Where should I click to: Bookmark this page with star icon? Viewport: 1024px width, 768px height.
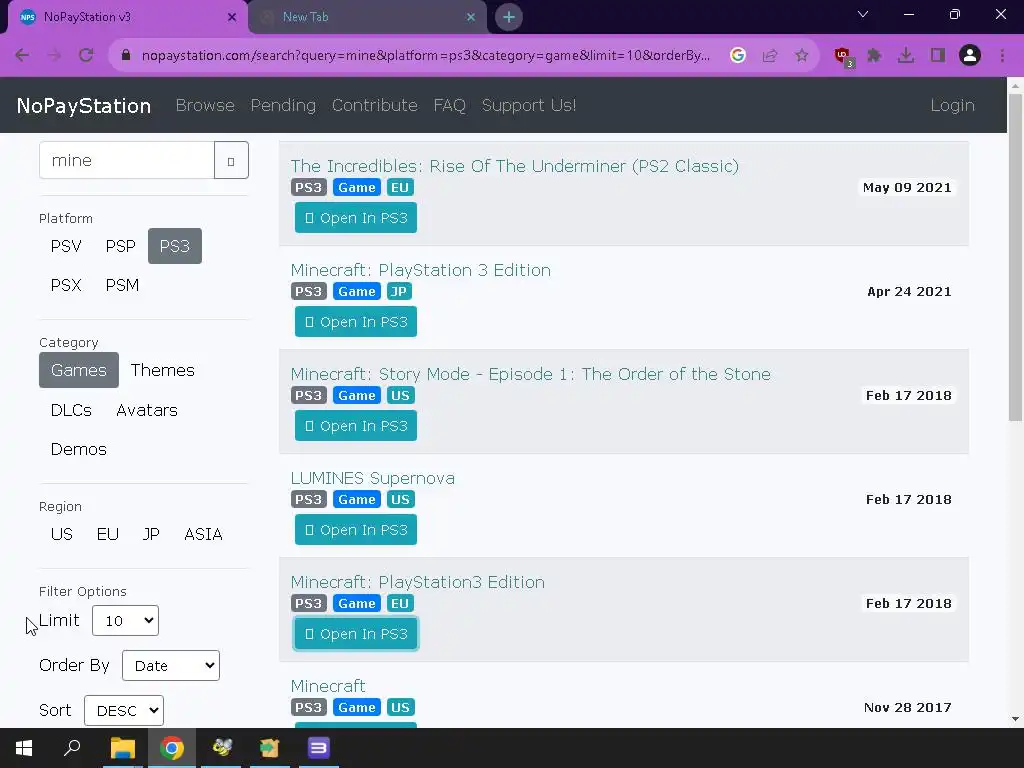[802, 56]
